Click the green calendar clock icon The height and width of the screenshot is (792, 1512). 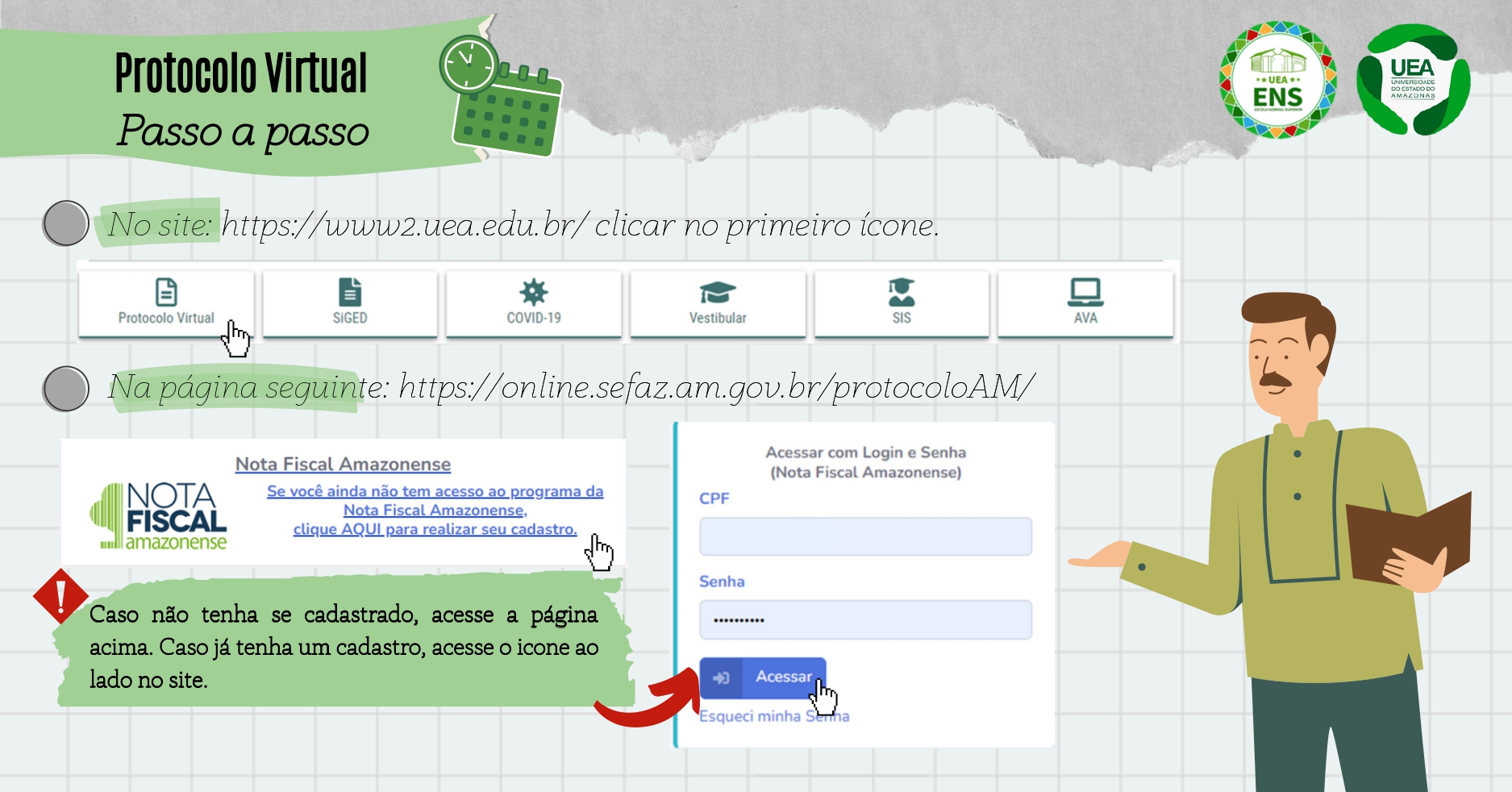click(x=500, y=95)
